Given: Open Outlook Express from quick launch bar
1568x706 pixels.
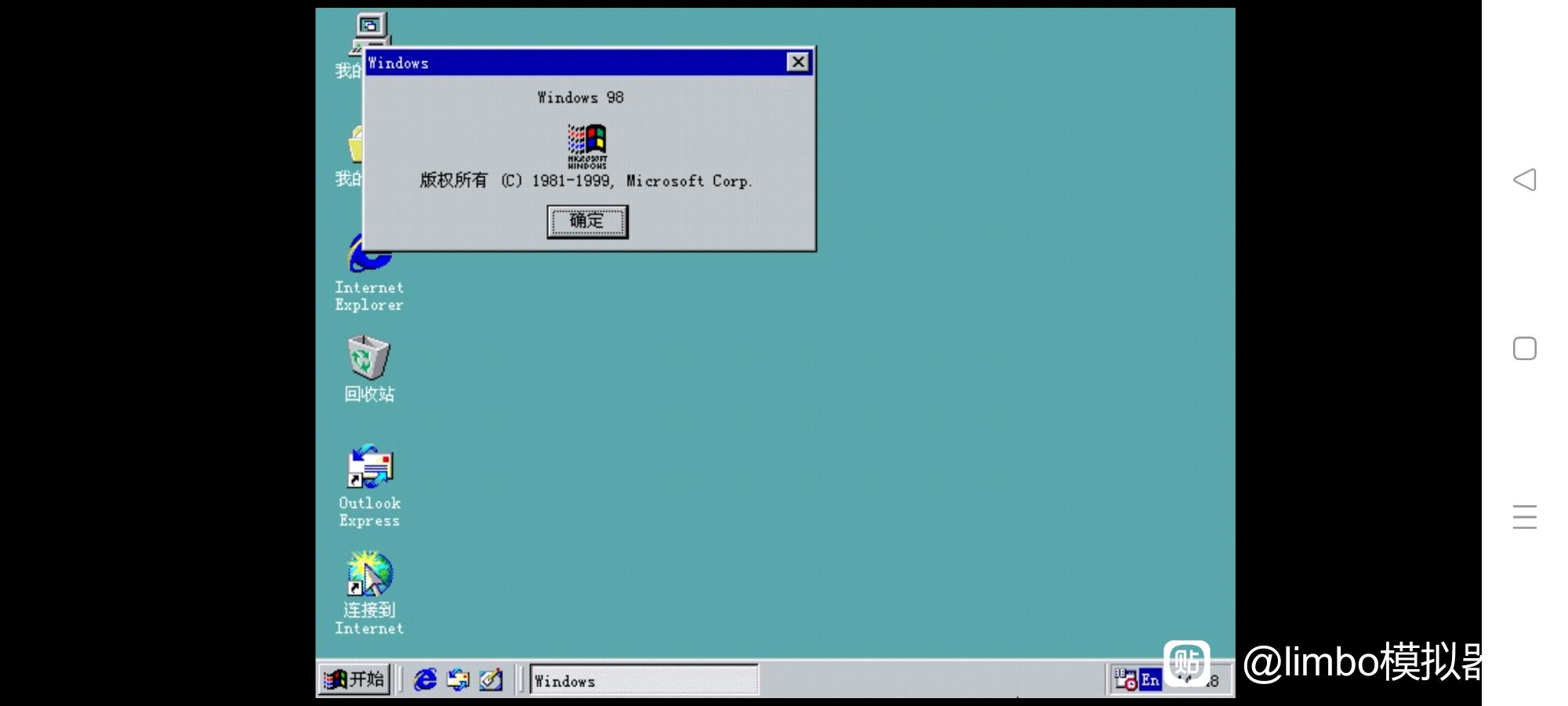Looking at the screenshot, I should 458,679.
